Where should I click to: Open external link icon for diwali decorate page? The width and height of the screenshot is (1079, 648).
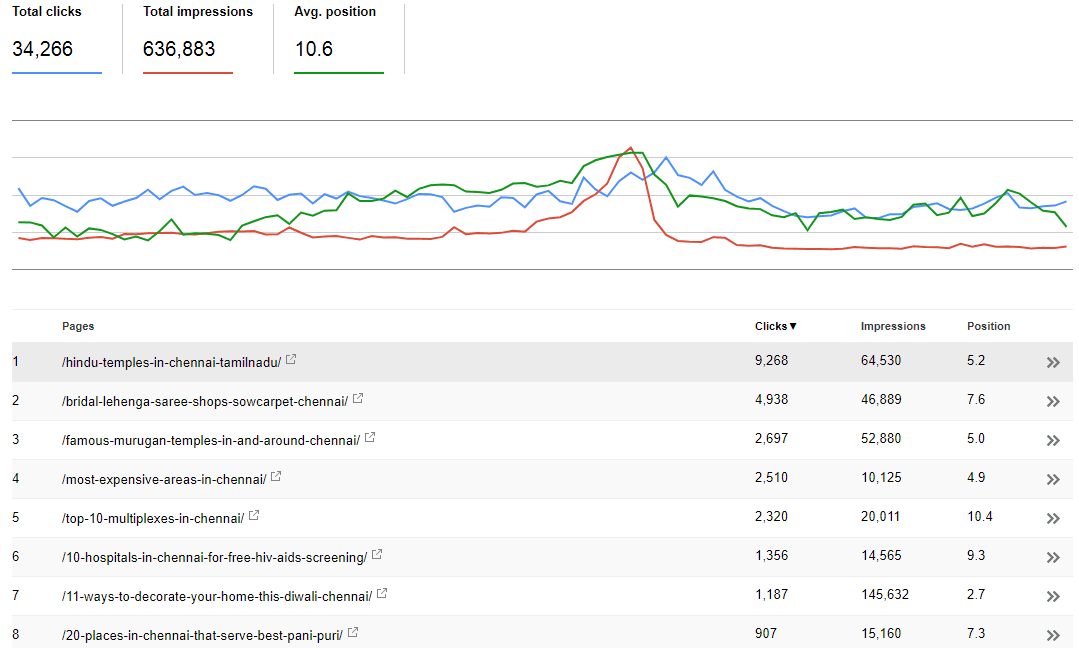tap(382, 593)
